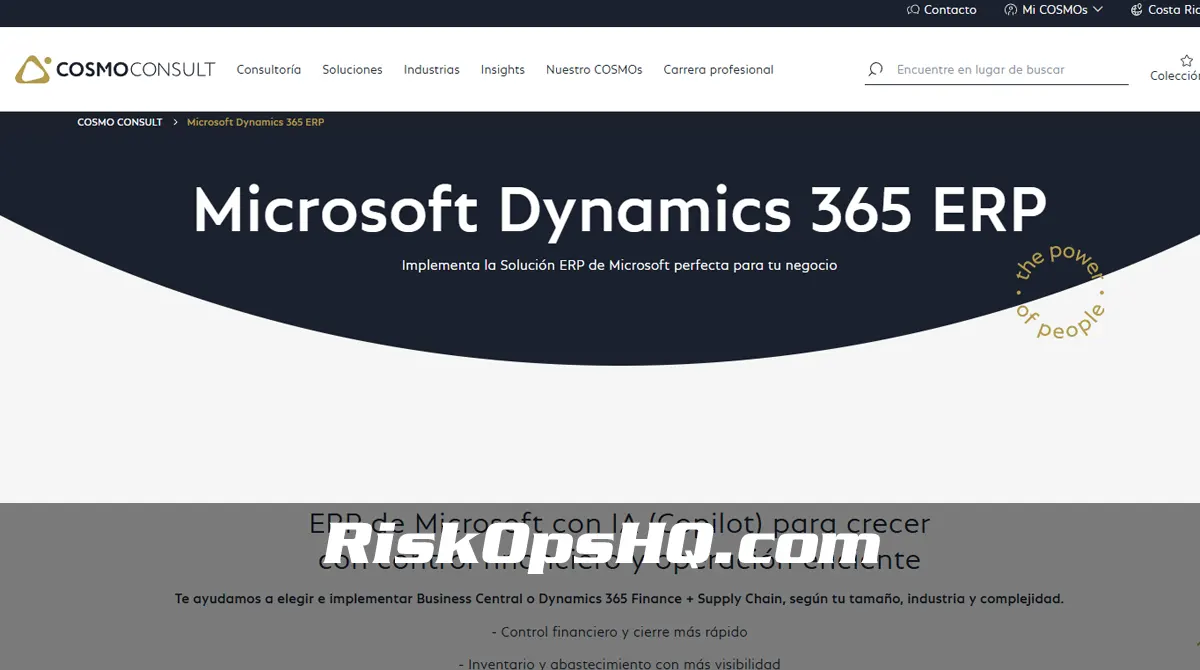Open the Mi COSMOs link
The width and height of the screenshot is (1200, 670).
pyautogui.click(x=1055, y=10)
